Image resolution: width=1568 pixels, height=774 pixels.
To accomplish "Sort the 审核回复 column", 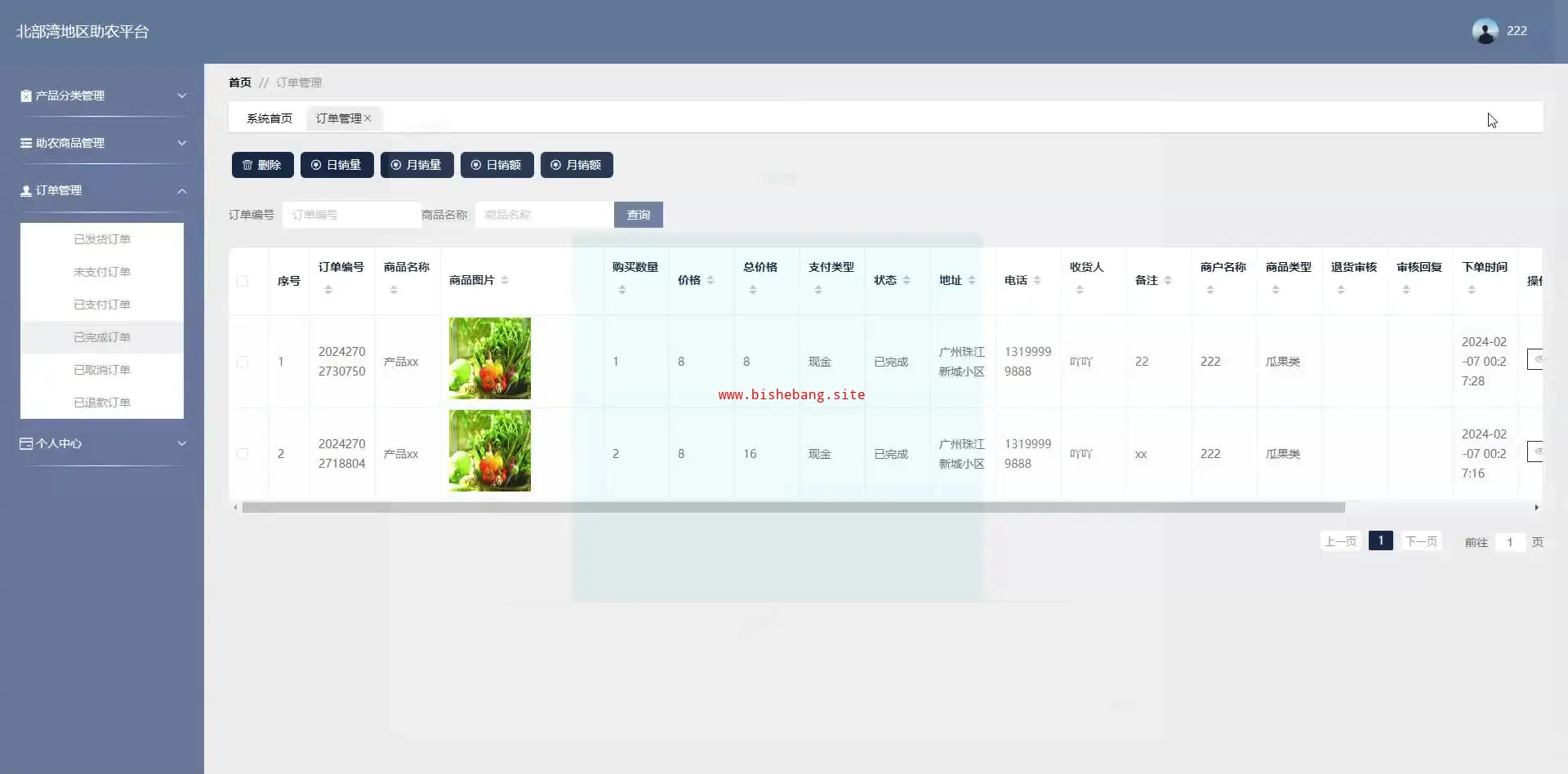I will (x=1406, y=290).
